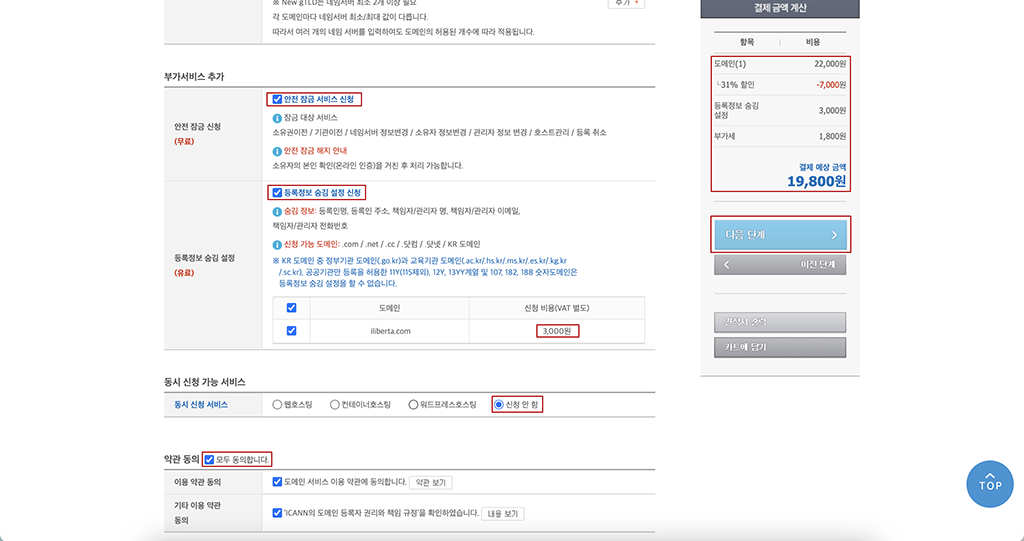
Task: Click the 결제 금액 계산 panel header
Action: (780, 8)
